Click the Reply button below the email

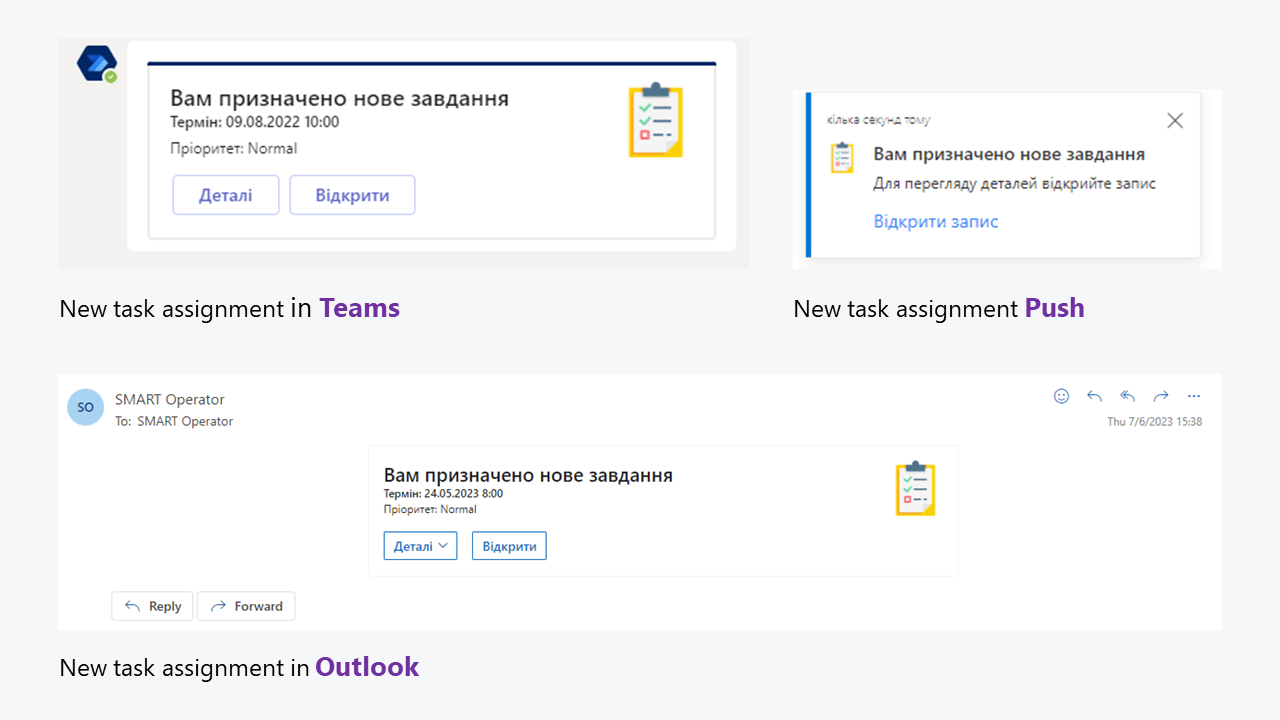[153, 606]
